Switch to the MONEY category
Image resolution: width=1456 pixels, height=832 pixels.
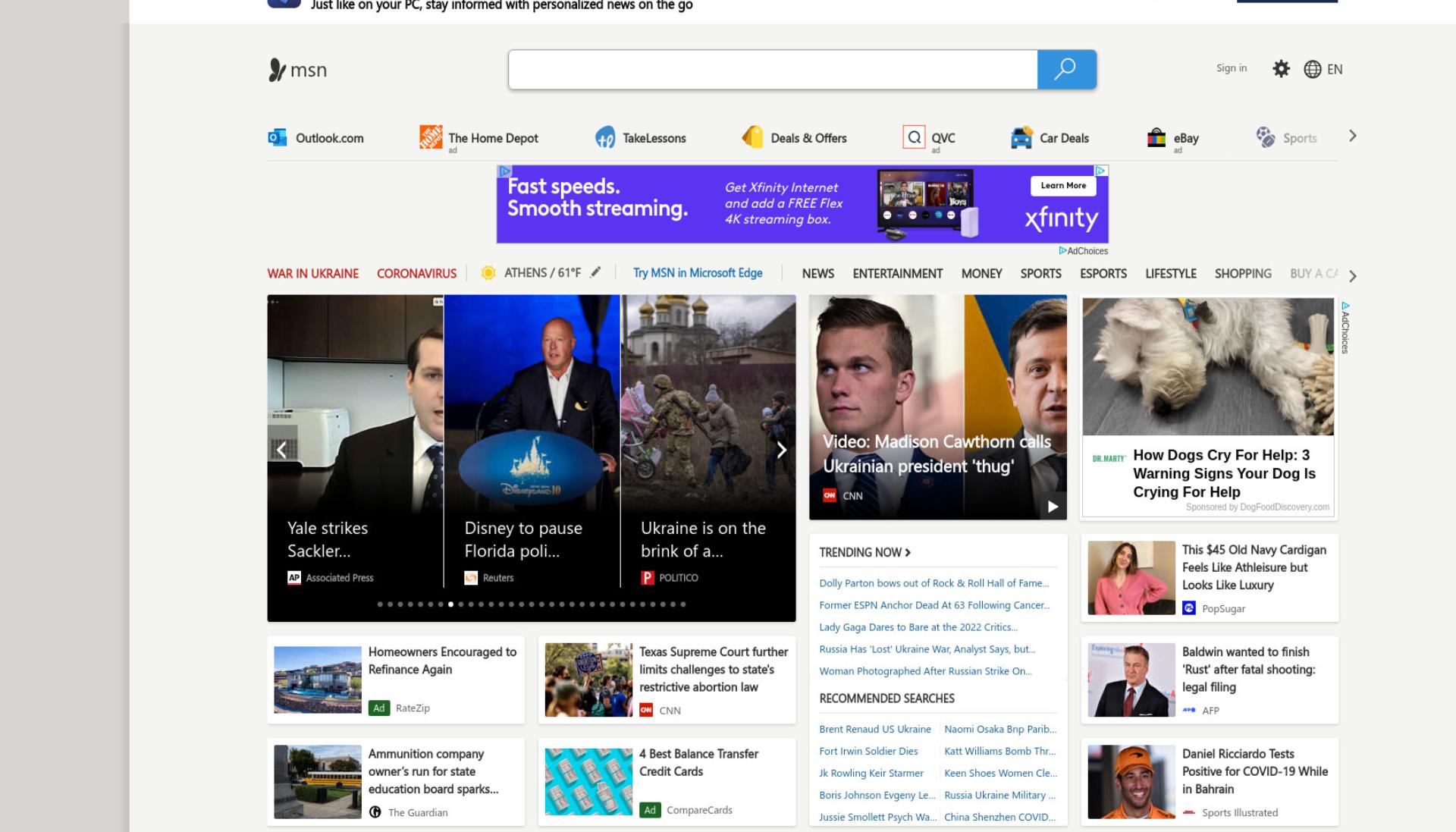click(x=982, y=273)
